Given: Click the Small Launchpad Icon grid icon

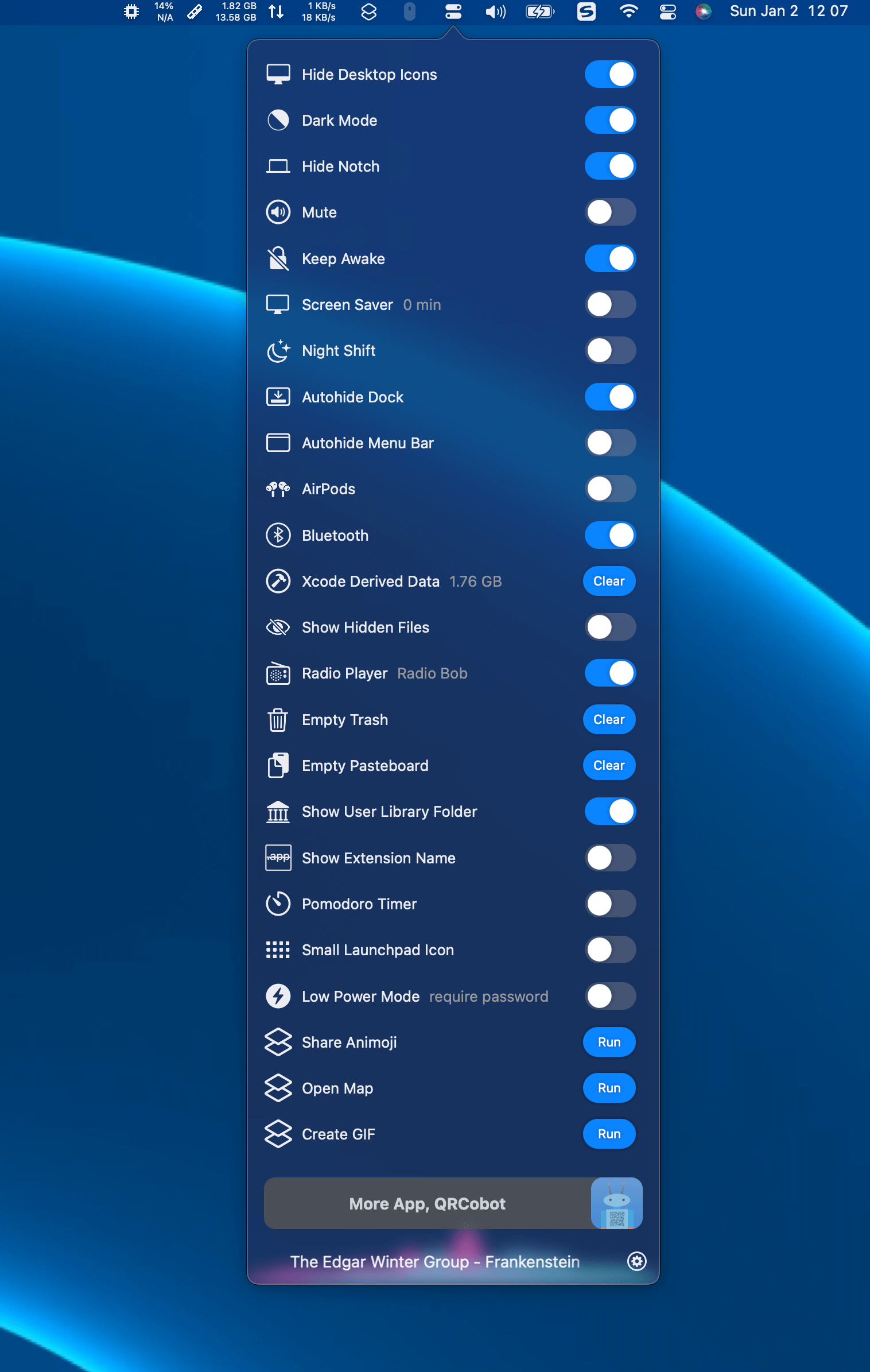Looking at the screenshot, I should 278,950.
